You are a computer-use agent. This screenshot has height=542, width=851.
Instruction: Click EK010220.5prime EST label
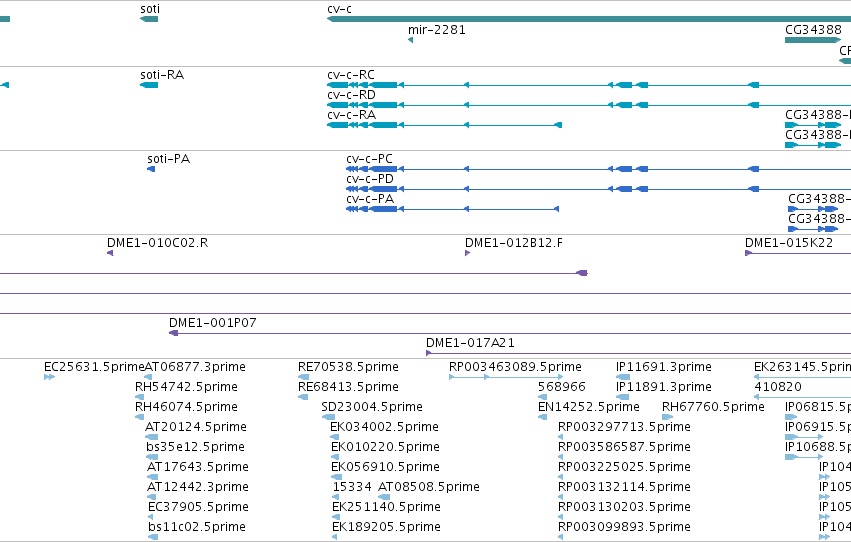[x=385, y=447]
